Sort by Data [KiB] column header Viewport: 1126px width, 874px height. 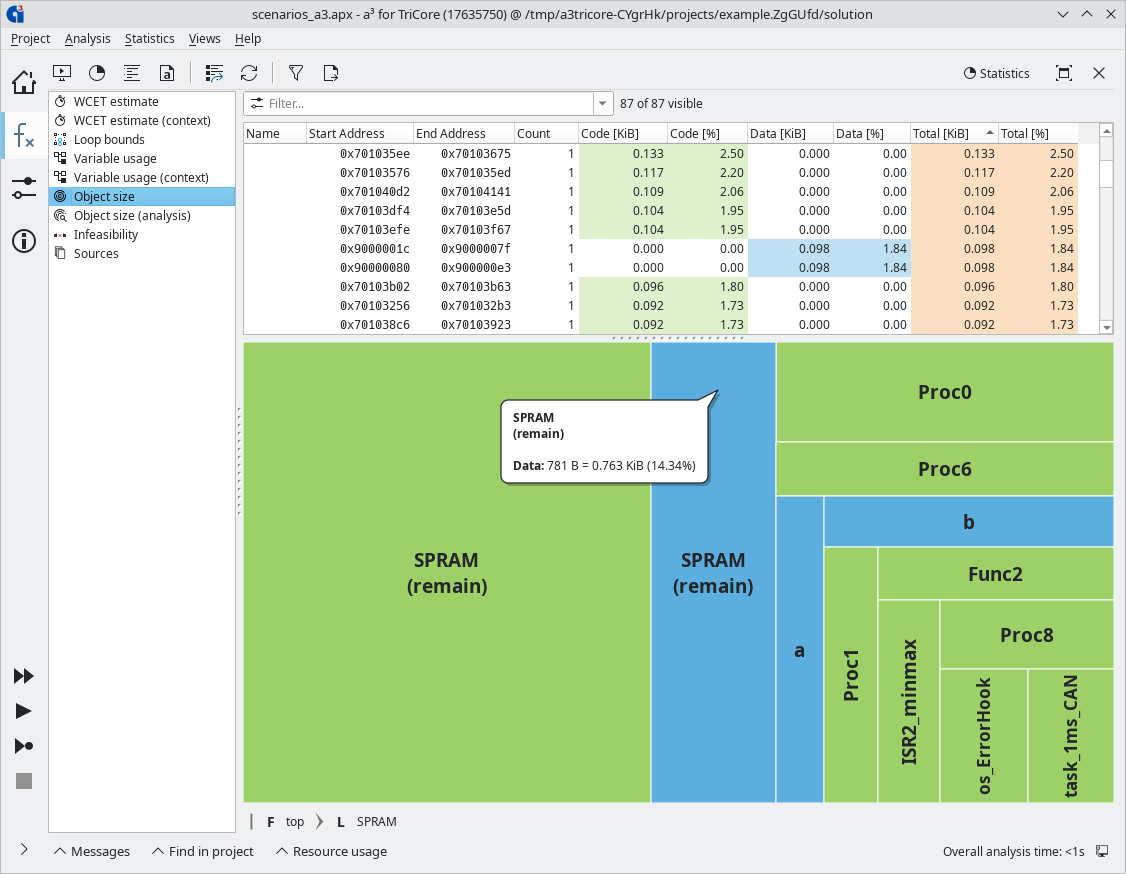[x=790, y=134]
